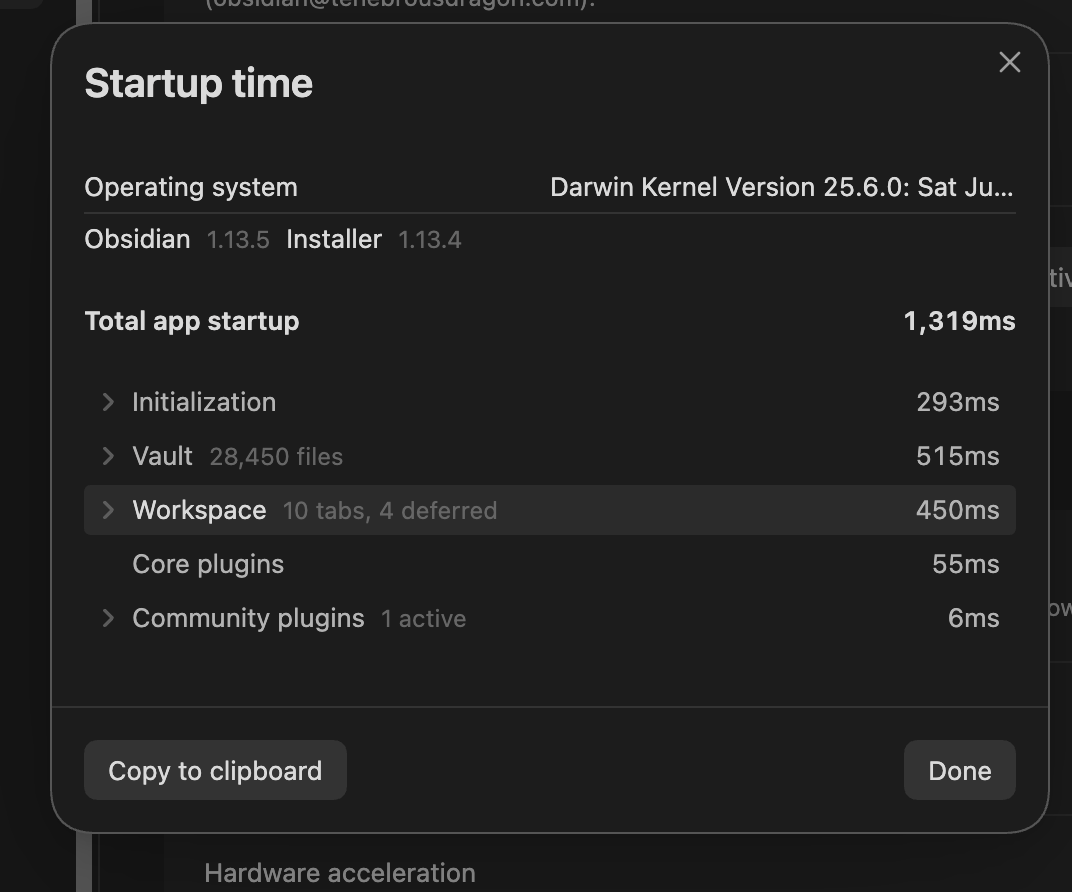Click the 1 active plugins note
Image resolution: width=1072 pixels, height=892 pixels.
pyautogui.click(x=423, y=619)
